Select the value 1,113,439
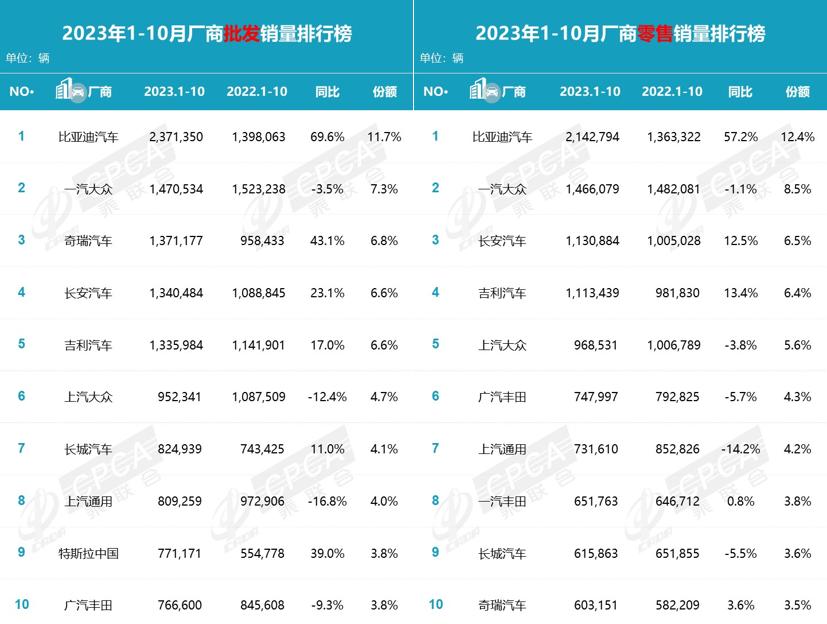This screenshot has height=624, width=827. (x=592, y=293)
